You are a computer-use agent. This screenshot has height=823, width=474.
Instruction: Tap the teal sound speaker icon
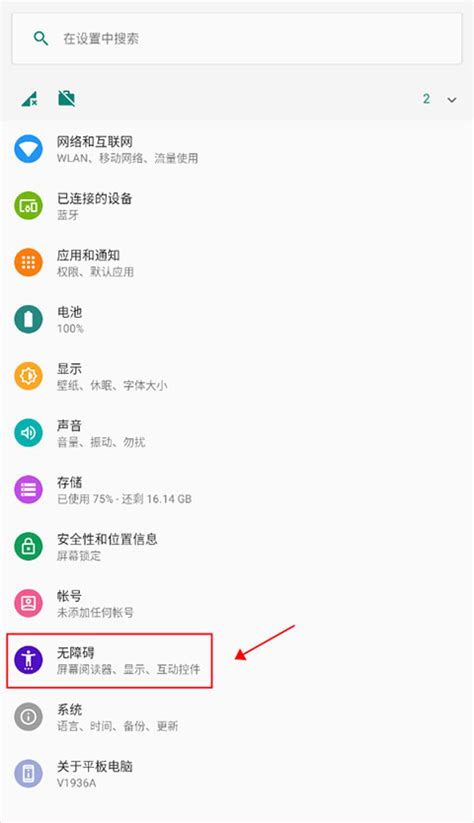point(28,432)
